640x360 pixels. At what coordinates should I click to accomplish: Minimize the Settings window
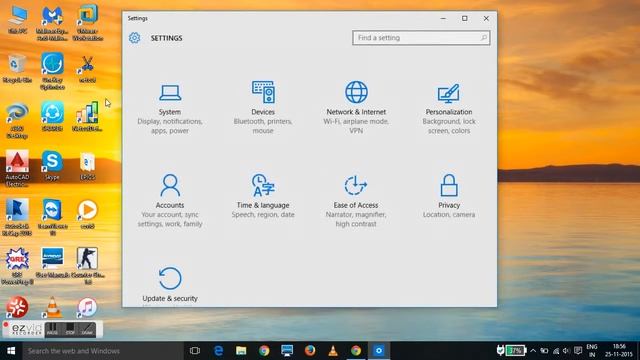tap(443, 18)
